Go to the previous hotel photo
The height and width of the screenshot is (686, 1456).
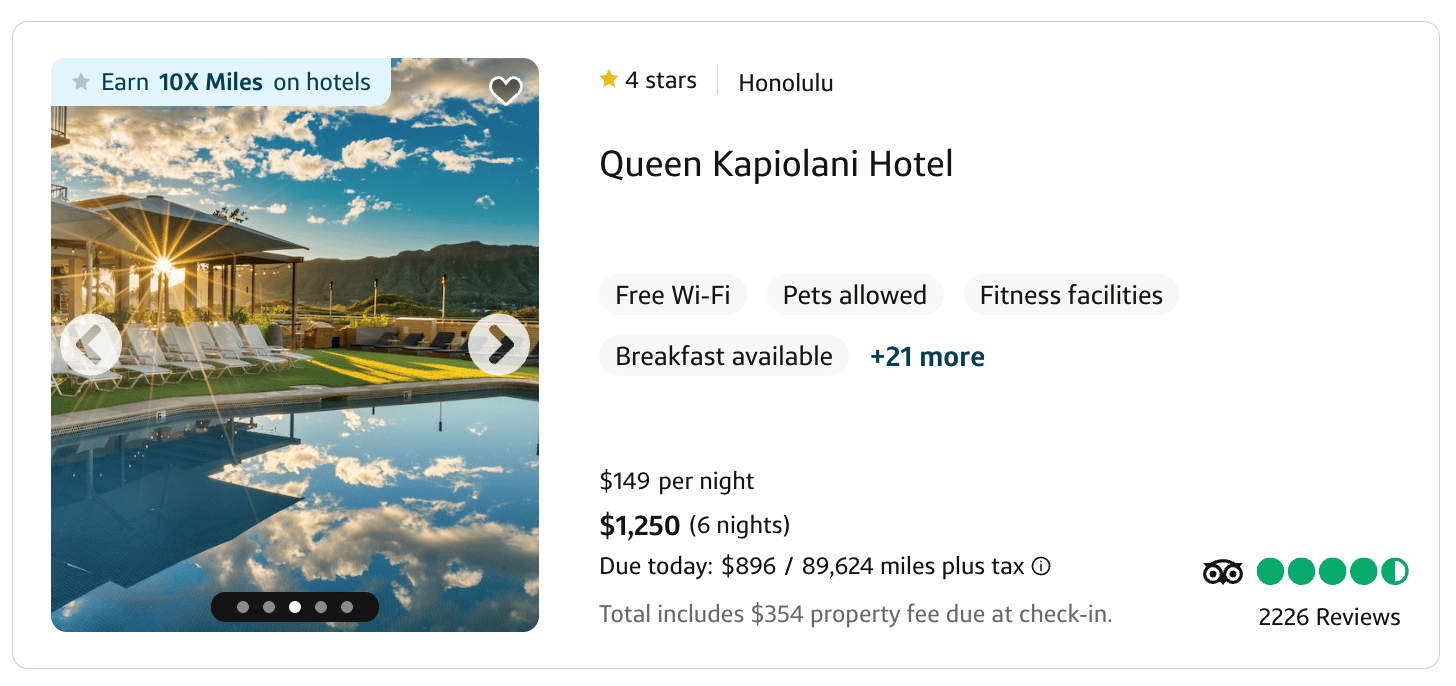pos(91,345)
